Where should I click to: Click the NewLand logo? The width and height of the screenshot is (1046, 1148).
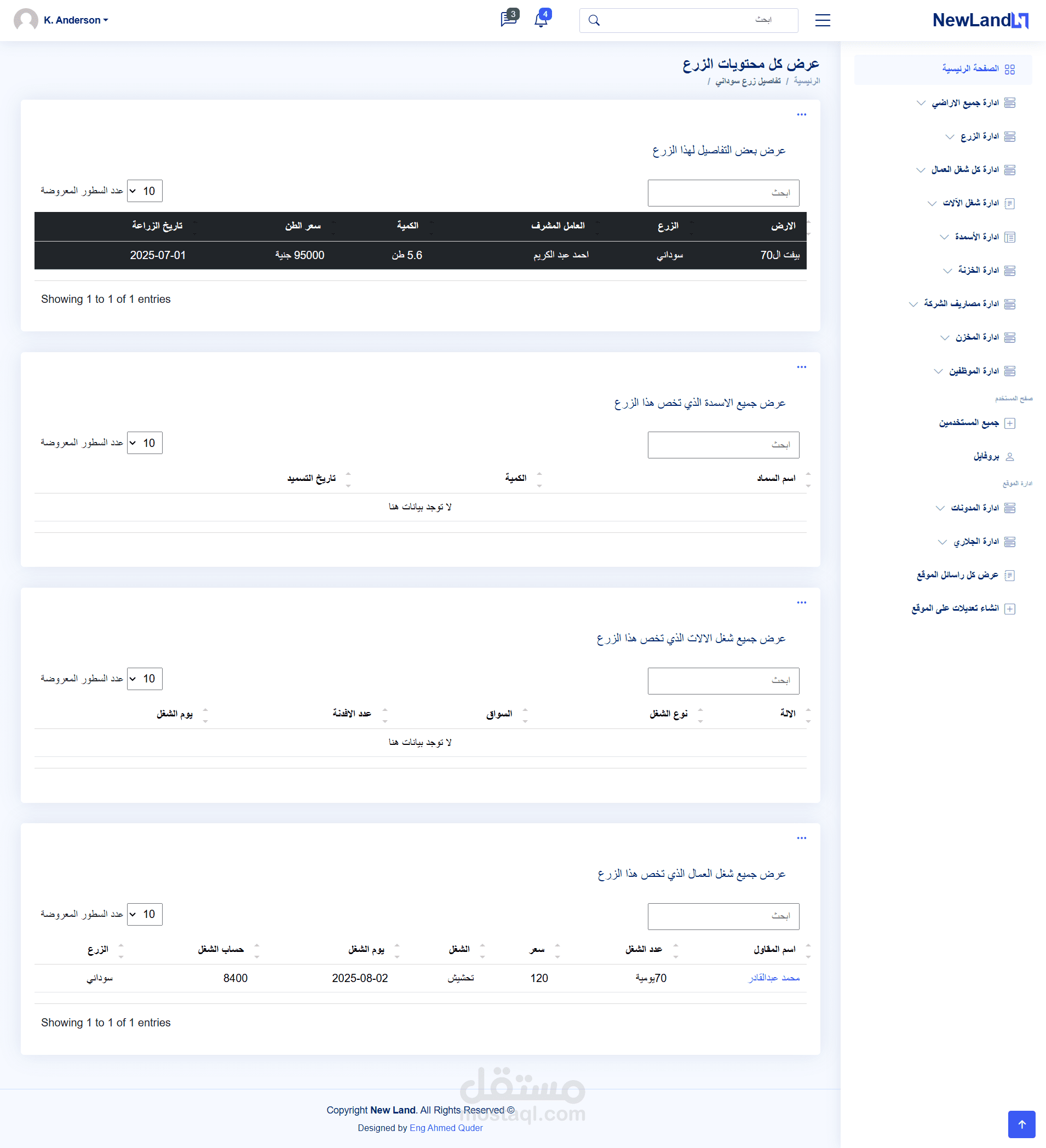980,20
